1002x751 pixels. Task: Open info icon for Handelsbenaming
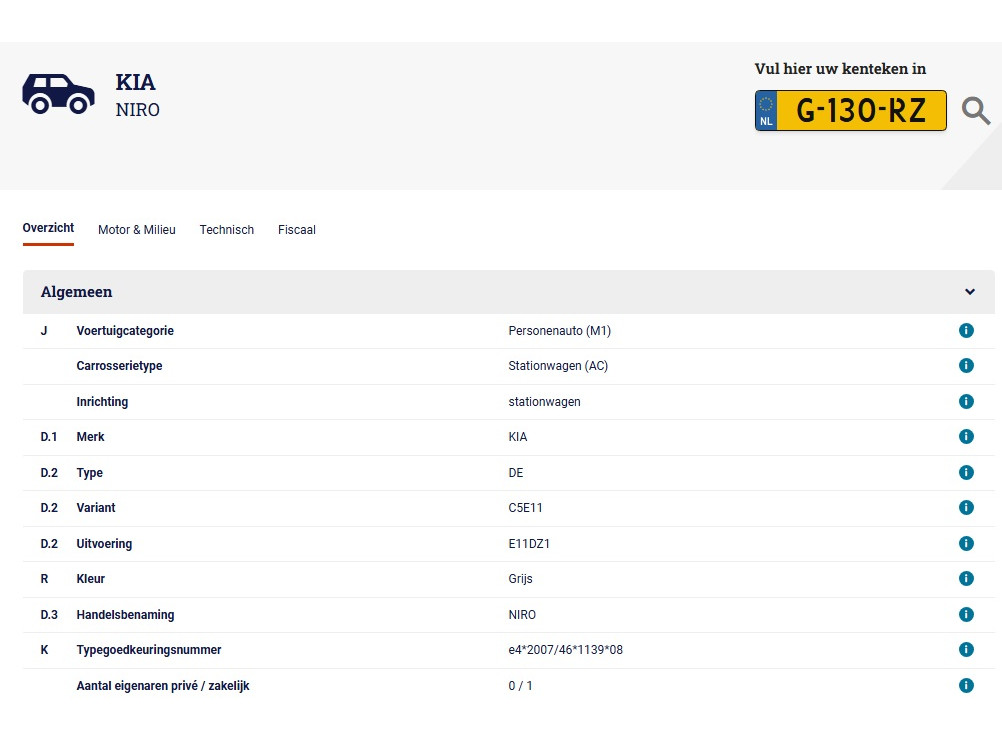(966, 614)
